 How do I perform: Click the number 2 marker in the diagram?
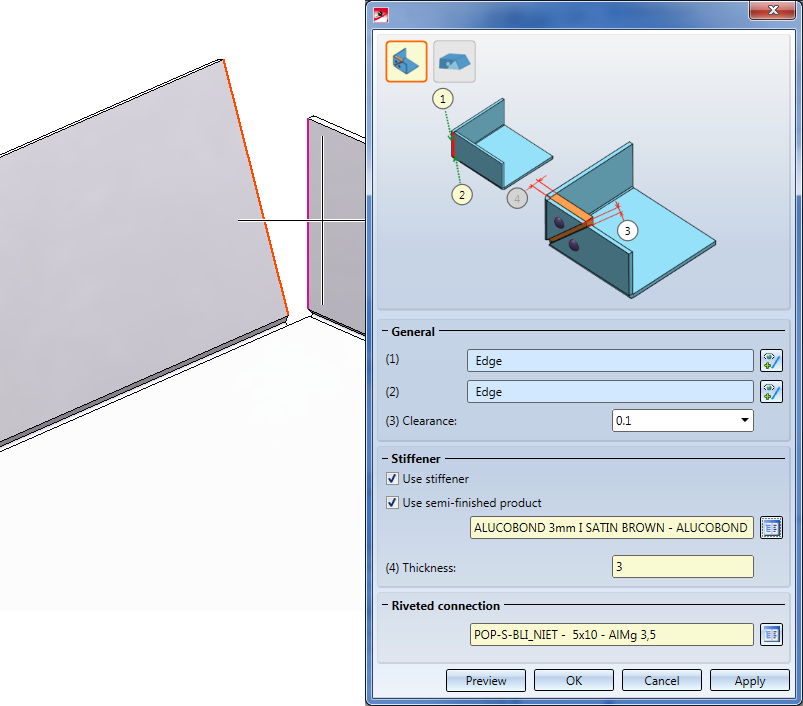pos(462,195)
